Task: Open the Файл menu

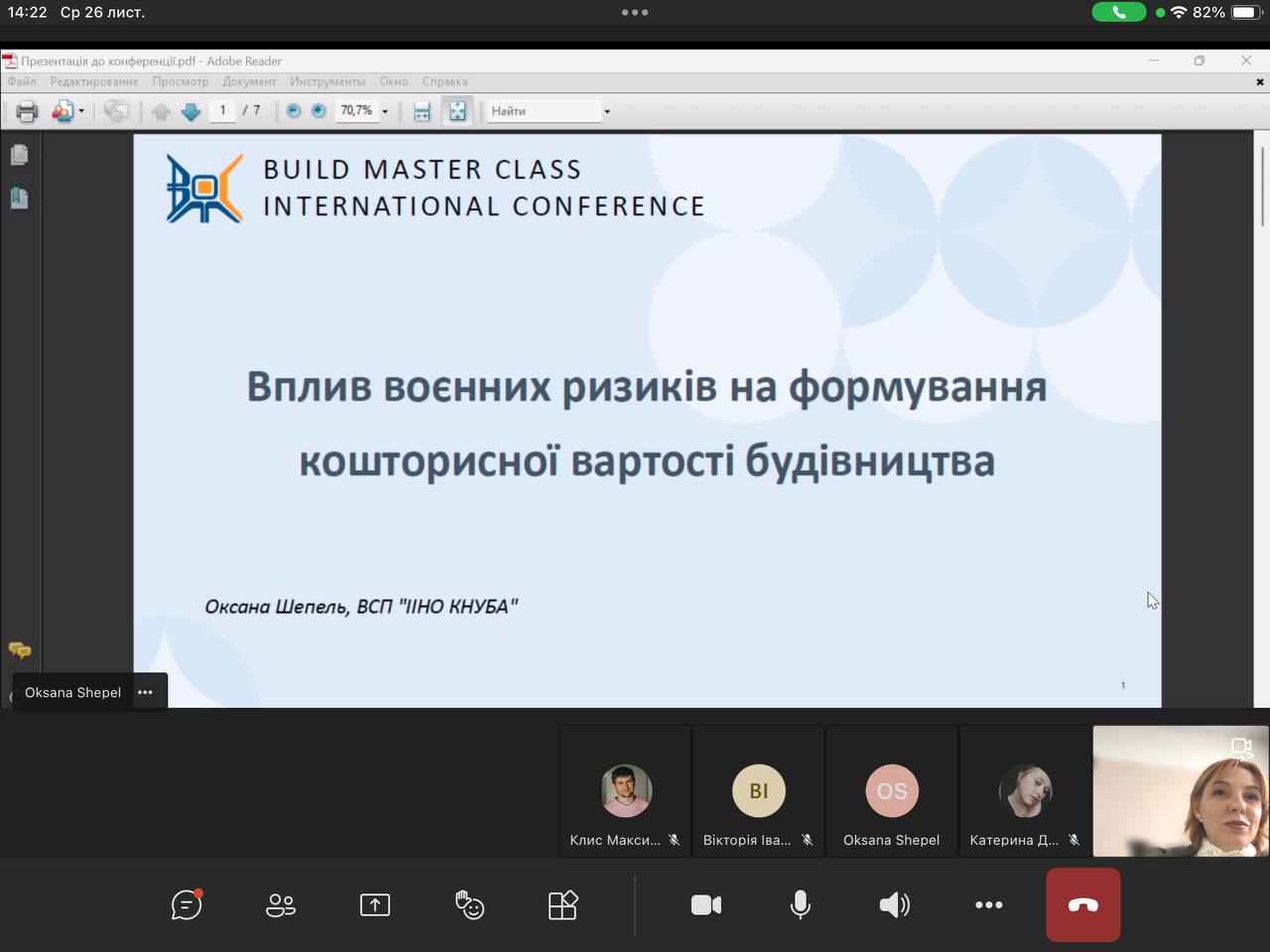Action: [22, 81]
